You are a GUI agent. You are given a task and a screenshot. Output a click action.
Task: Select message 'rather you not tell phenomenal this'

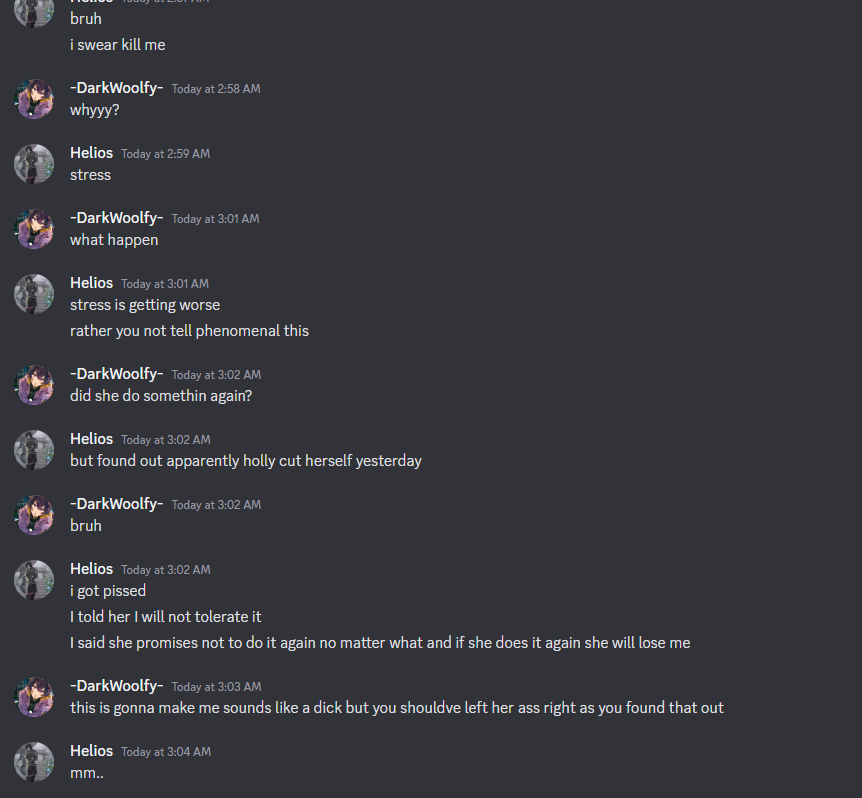[x=189, y=331]
